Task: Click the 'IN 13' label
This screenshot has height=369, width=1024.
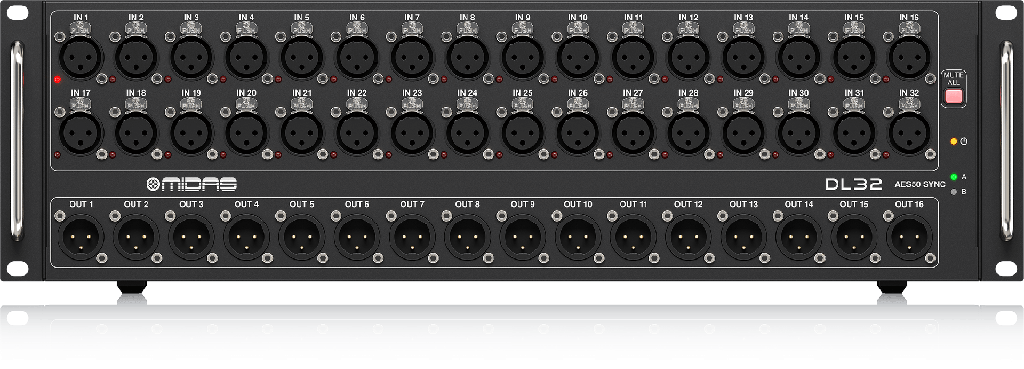Action: (x=743, y=17)
